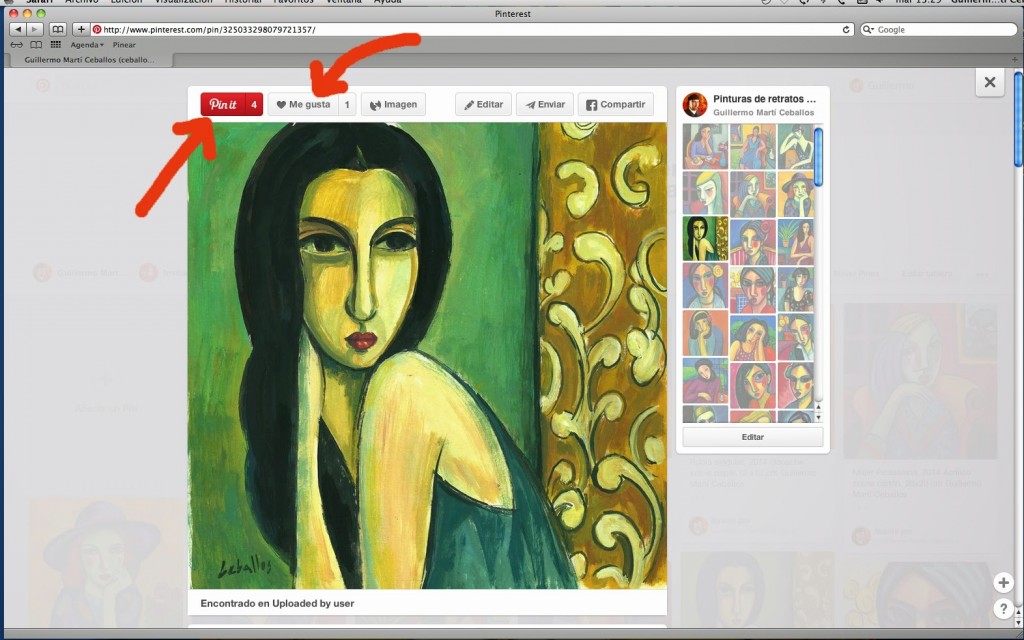Open the Pinturas de retratos board title
Screen dimensions: 1024x640
pyautogui.click(x=764, y=99)
